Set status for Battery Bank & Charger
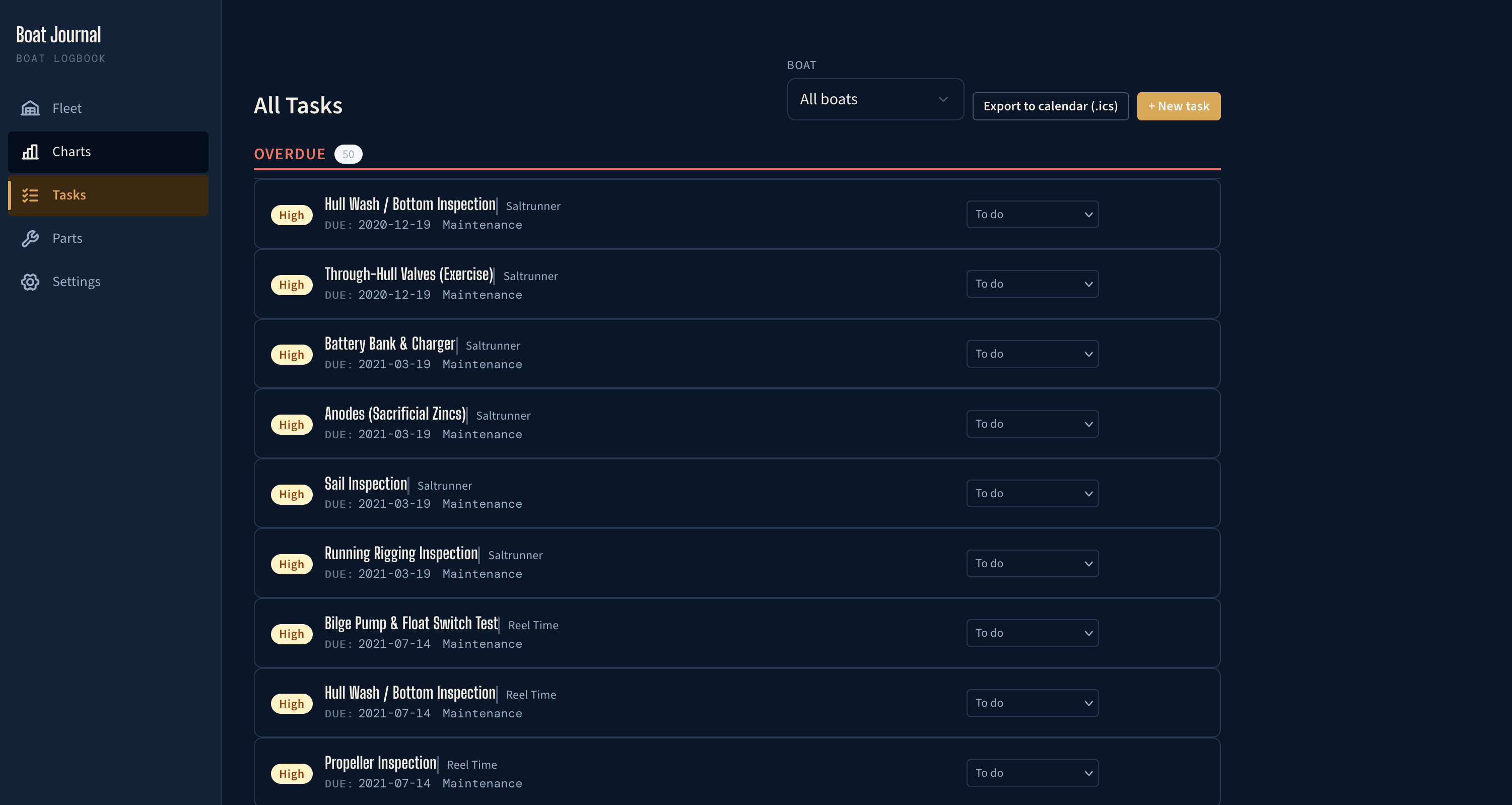Image resolution: width=1512 pixels, height=805 pixels. [x=1033, y=354]
